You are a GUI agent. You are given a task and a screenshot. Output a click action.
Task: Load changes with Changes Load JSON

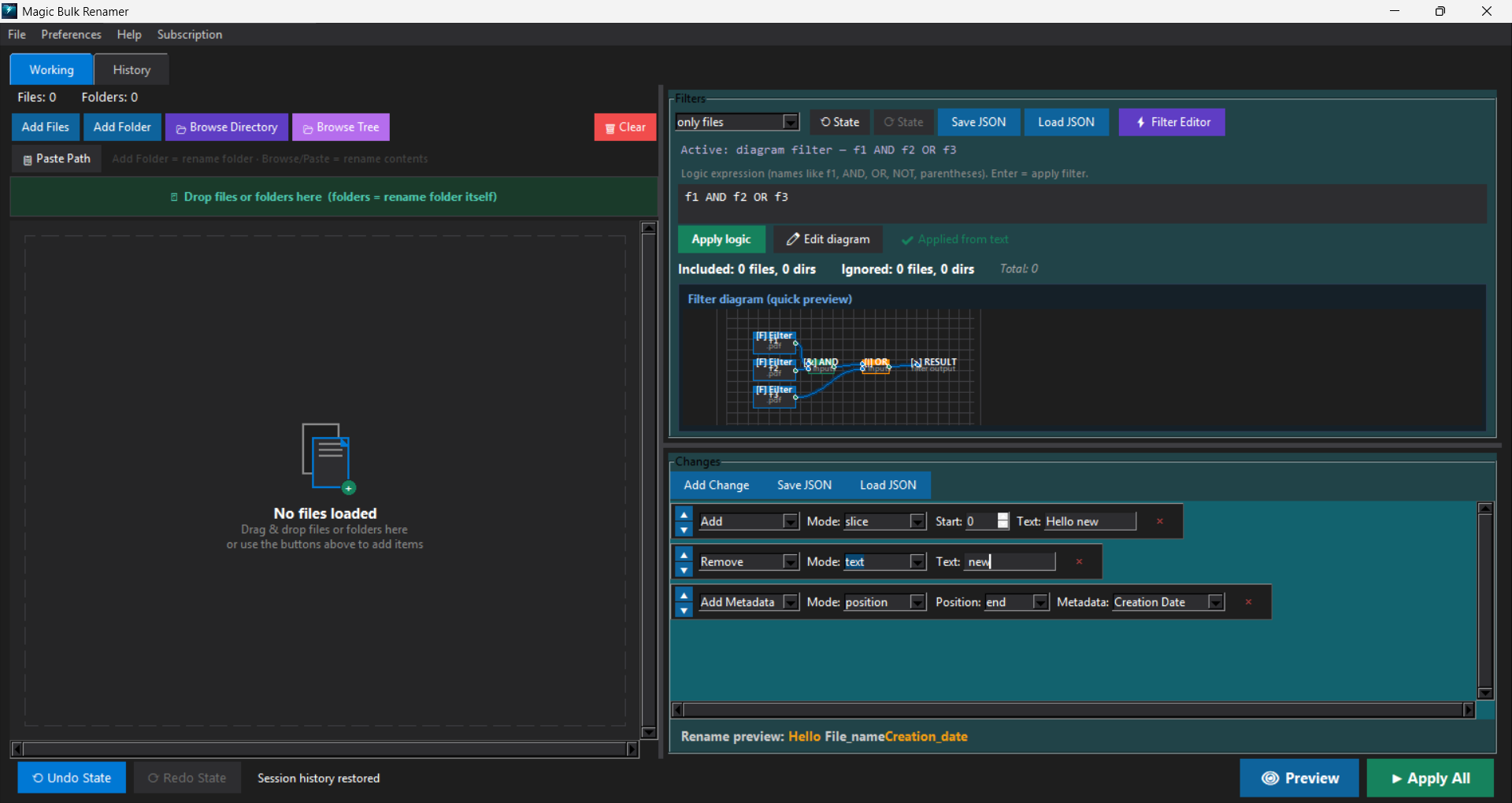(x=888, y=485)
